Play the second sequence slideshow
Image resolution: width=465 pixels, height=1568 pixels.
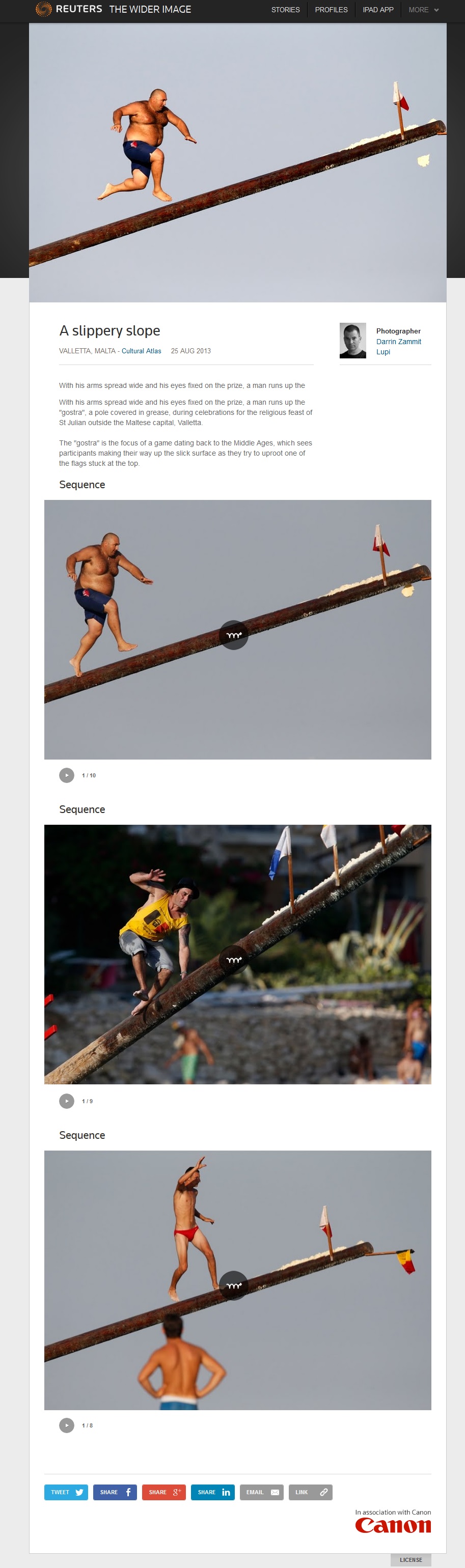click(x=66, y=1101)
